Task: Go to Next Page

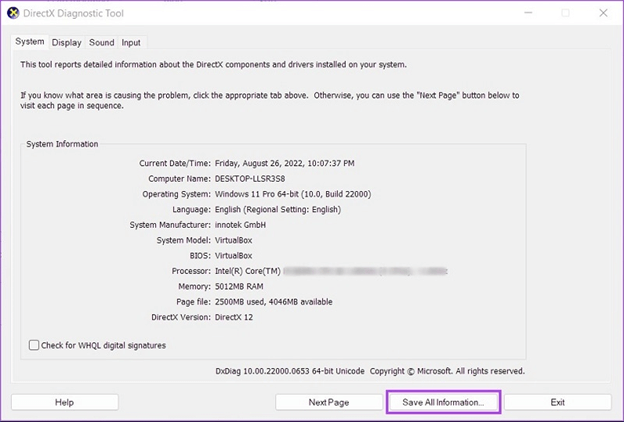Action: (329, 402)
